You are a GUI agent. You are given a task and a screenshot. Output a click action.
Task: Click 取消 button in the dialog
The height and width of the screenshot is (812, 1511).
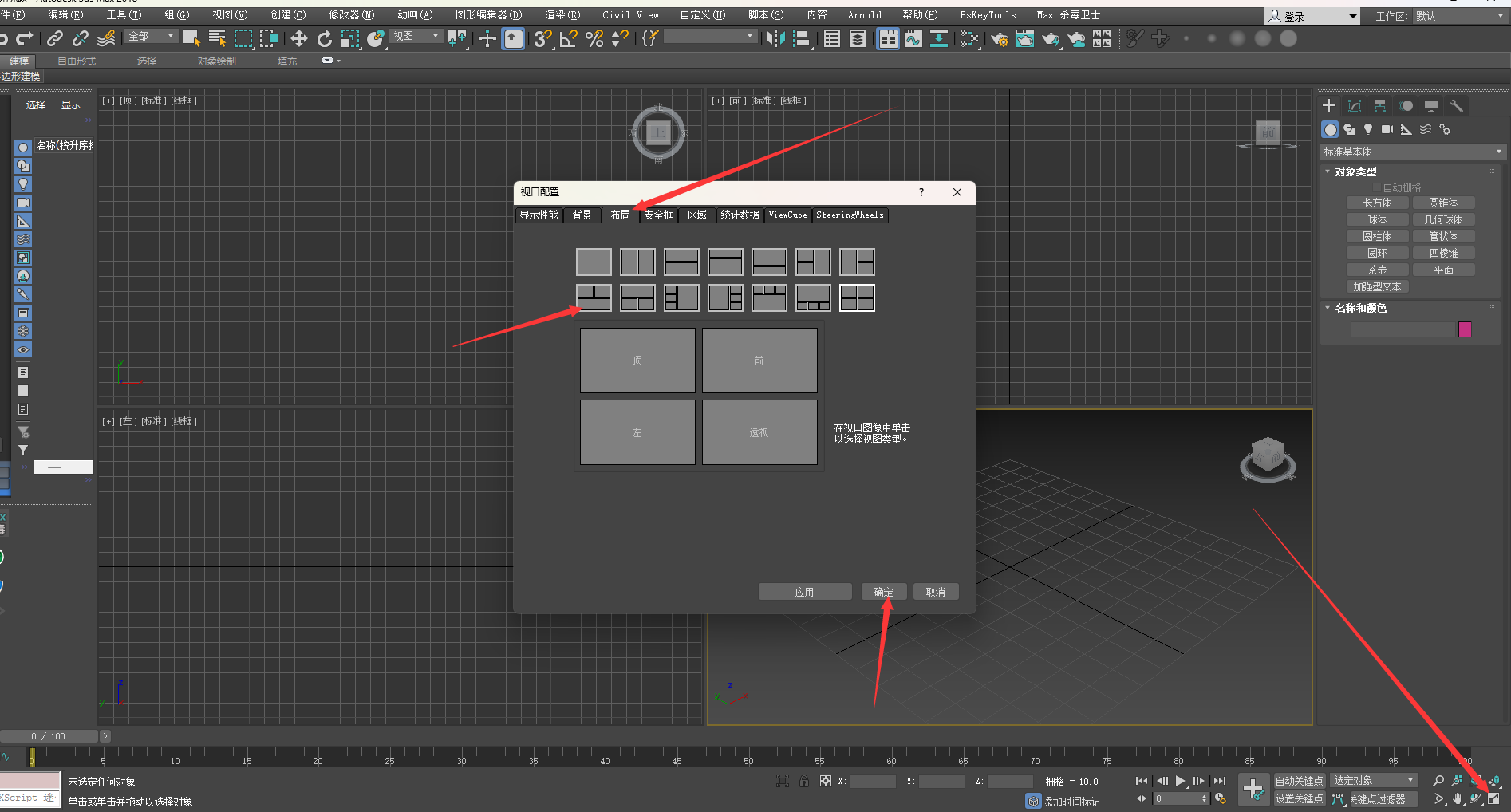(936, 592)
